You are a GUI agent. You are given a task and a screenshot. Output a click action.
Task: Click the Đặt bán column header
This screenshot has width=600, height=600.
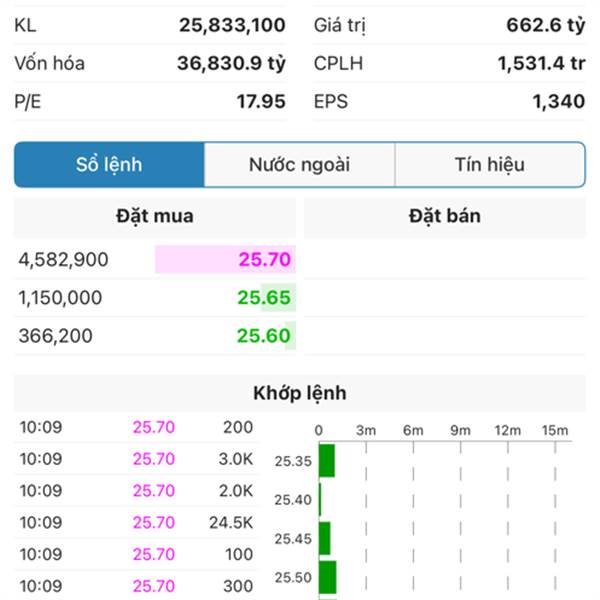pos(445,216)
